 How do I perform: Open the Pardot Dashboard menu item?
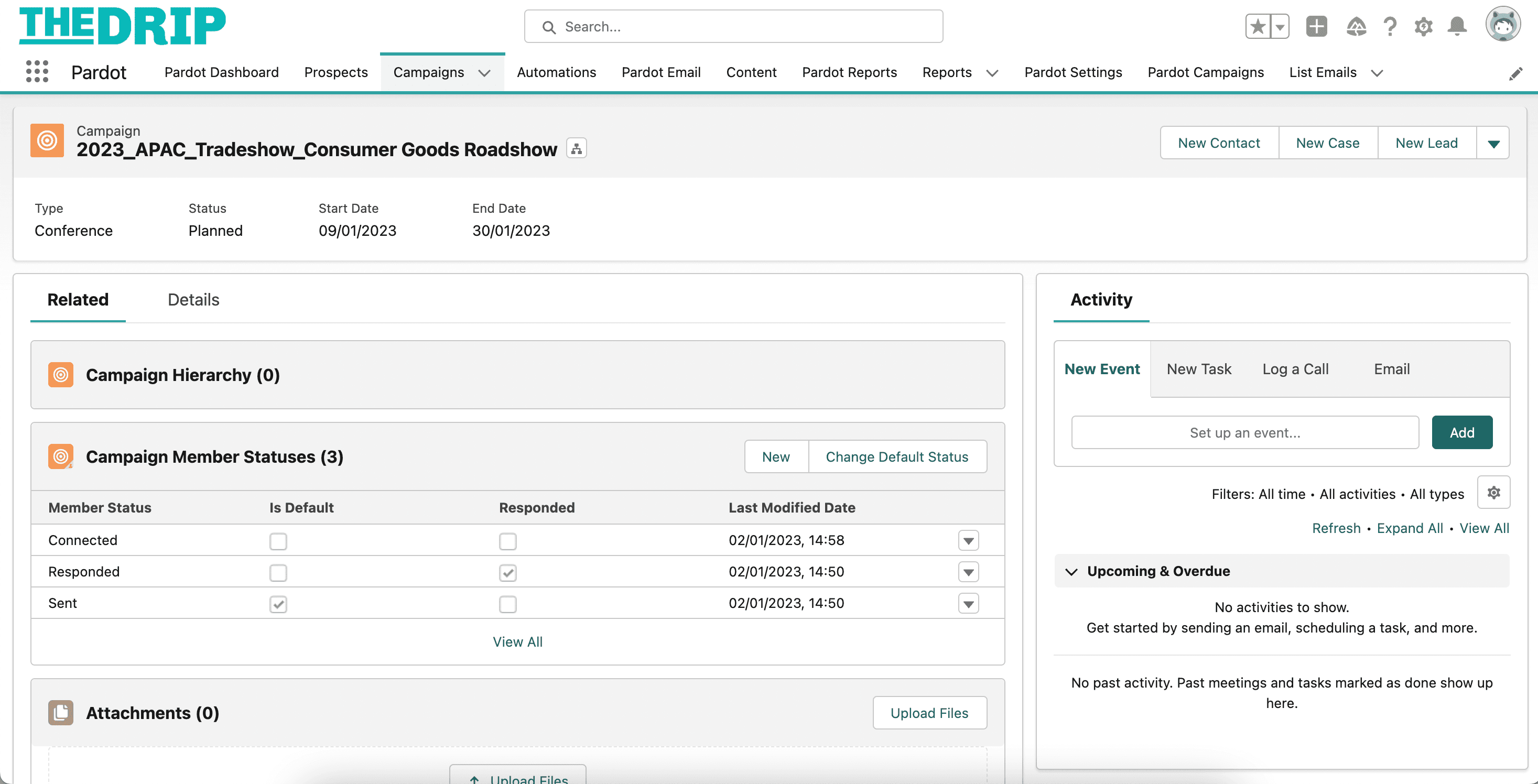pos(221,72)
